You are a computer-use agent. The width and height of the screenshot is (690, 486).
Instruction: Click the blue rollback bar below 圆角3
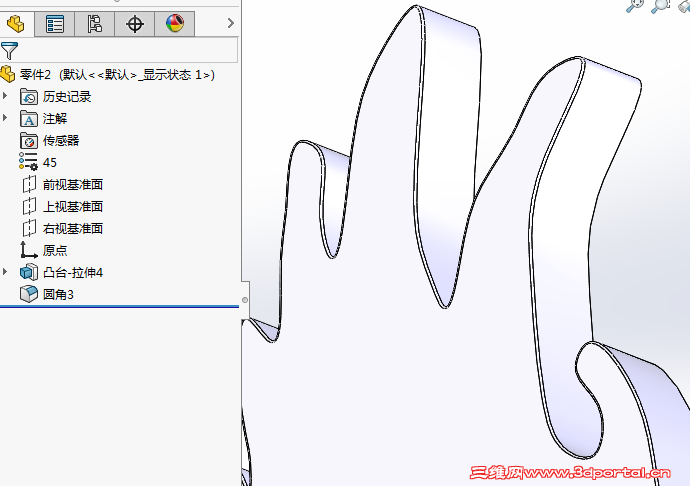[x=119, y=306]
